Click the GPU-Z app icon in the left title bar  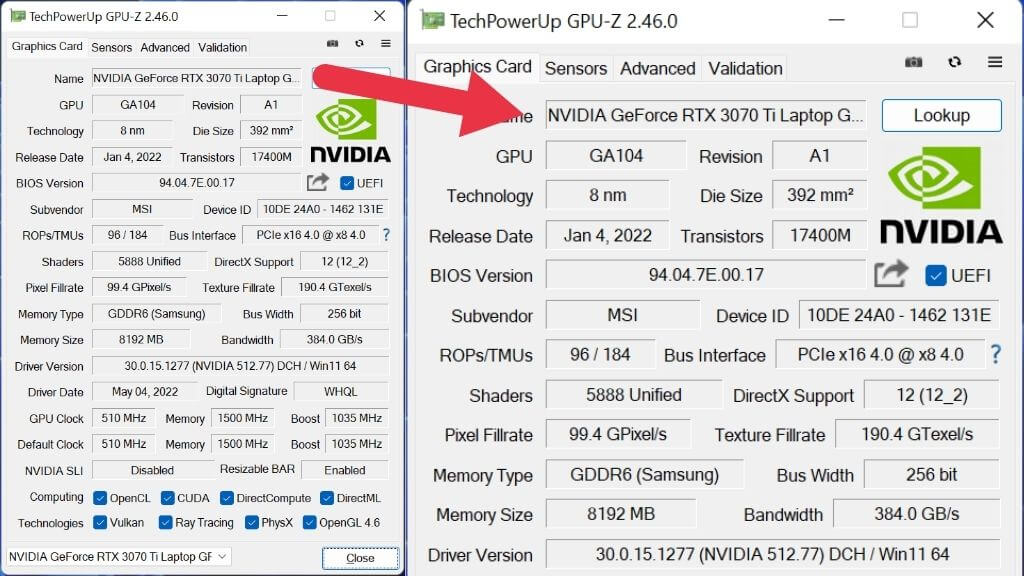18,16
